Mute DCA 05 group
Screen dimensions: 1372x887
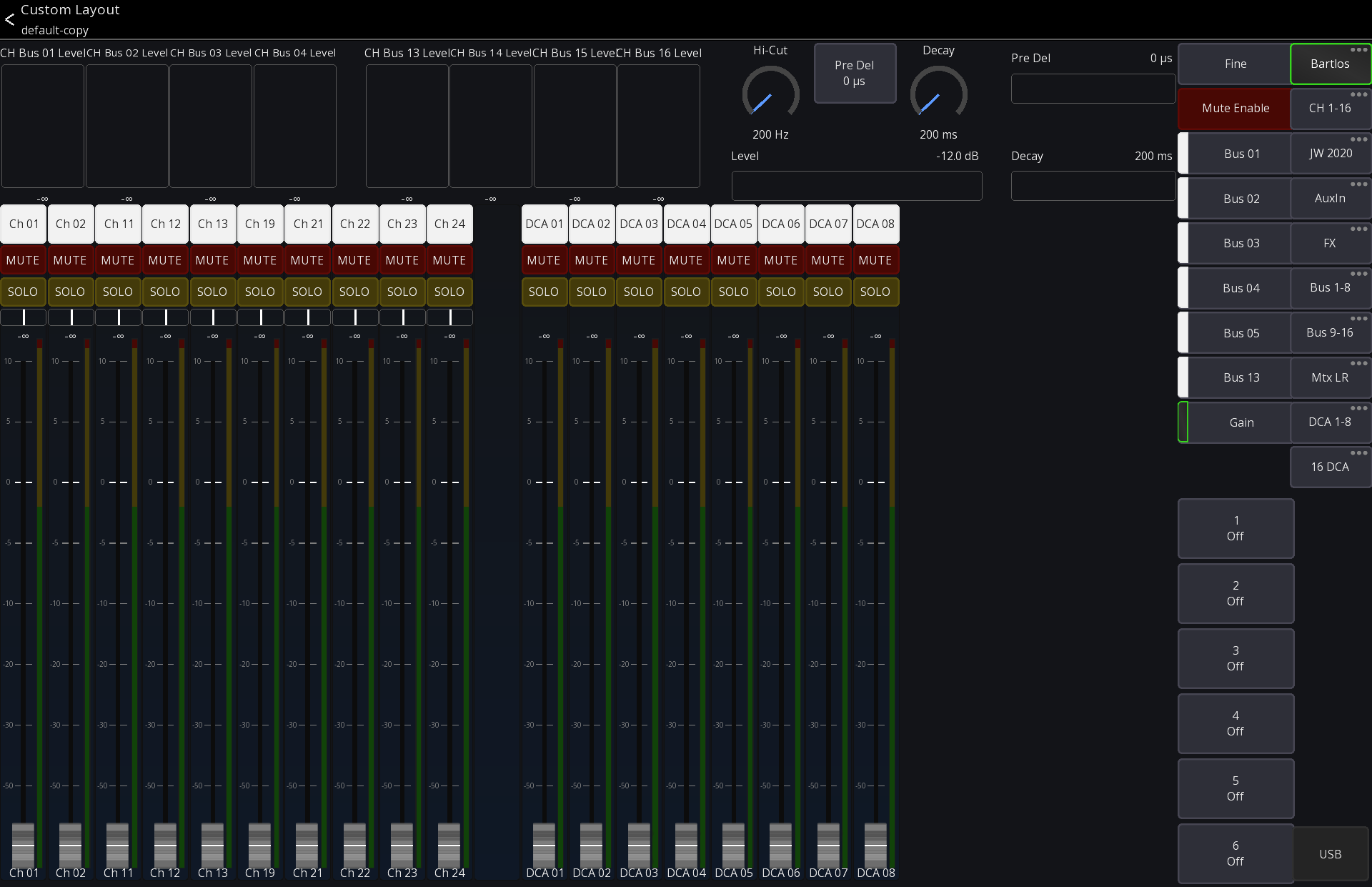pyautogui.click(x=734, y=260)
